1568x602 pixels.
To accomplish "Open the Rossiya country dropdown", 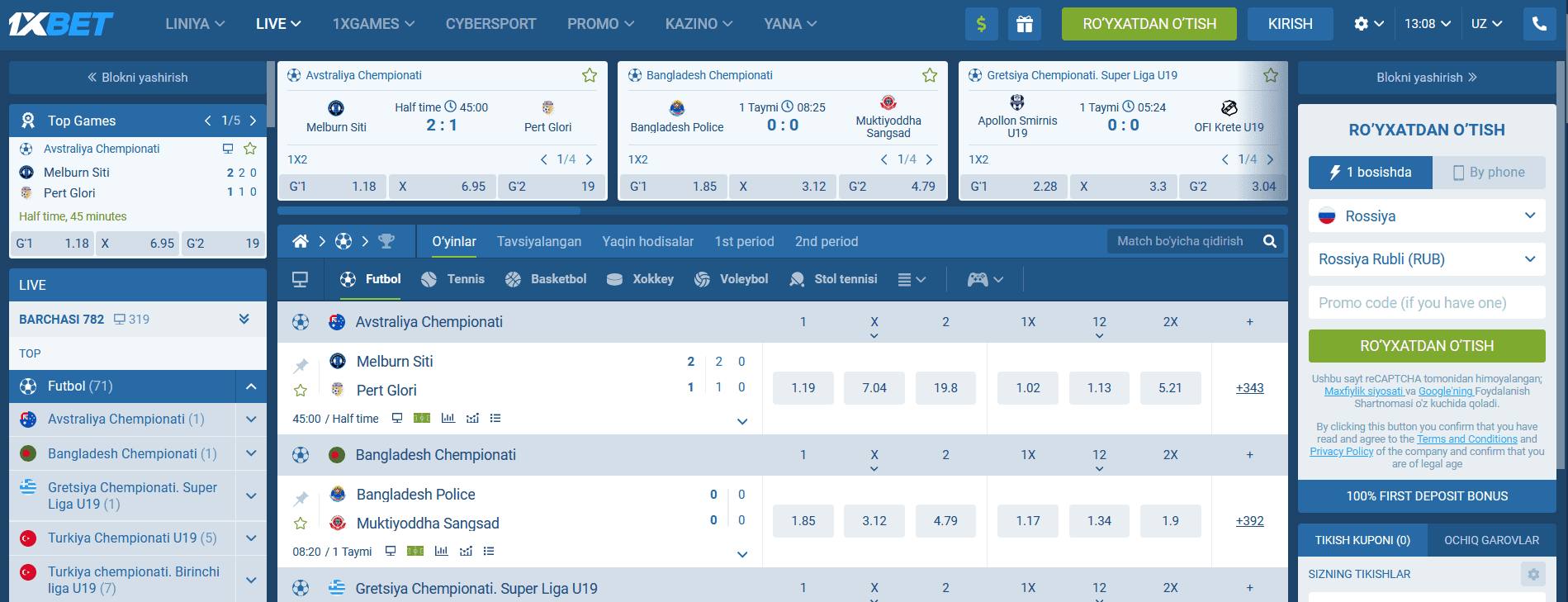I will point(1427,216).
